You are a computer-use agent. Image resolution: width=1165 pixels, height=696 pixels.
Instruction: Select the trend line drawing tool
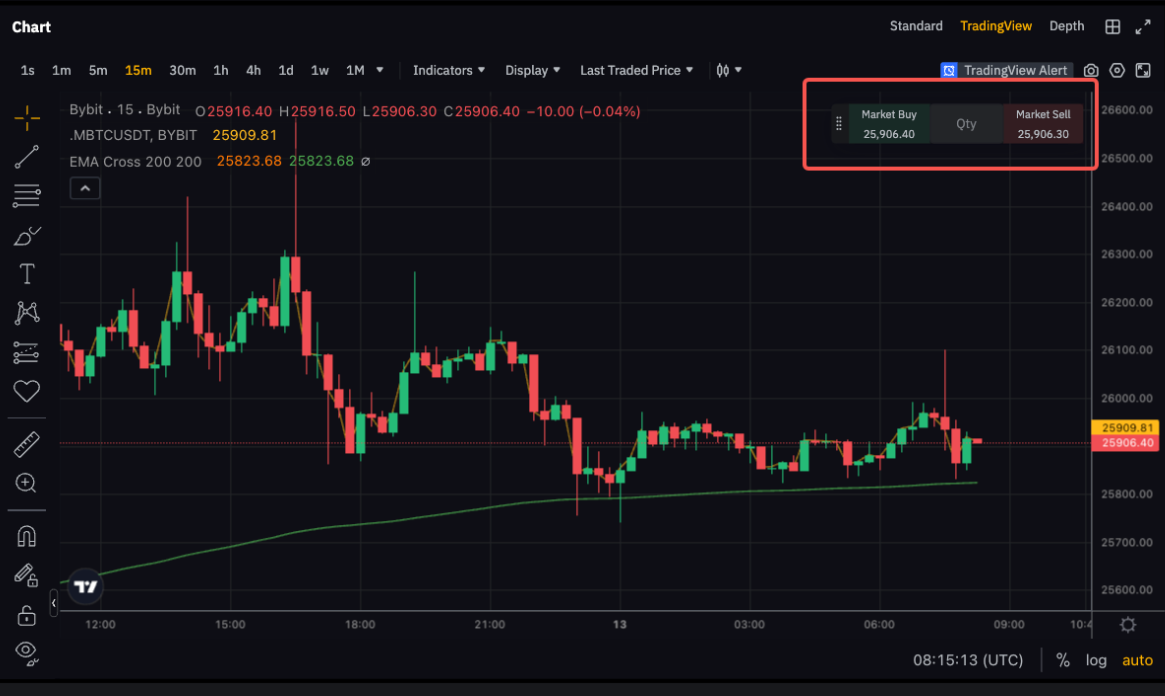coord(26,156)
